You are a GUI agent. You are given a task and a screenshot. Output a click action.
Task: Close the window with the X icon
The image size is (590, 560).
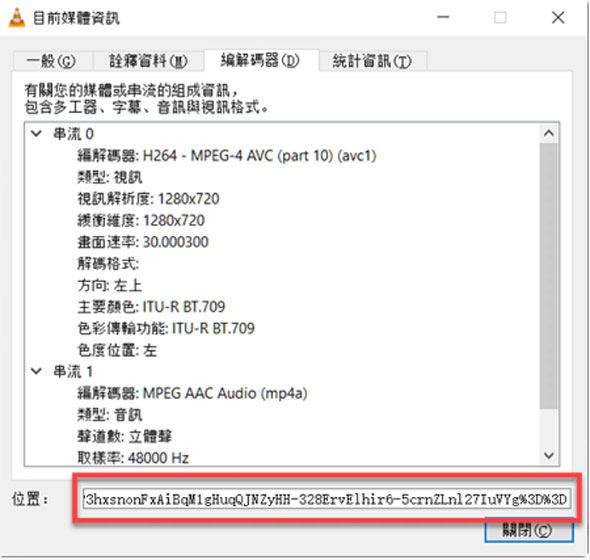tap(558, 17)
